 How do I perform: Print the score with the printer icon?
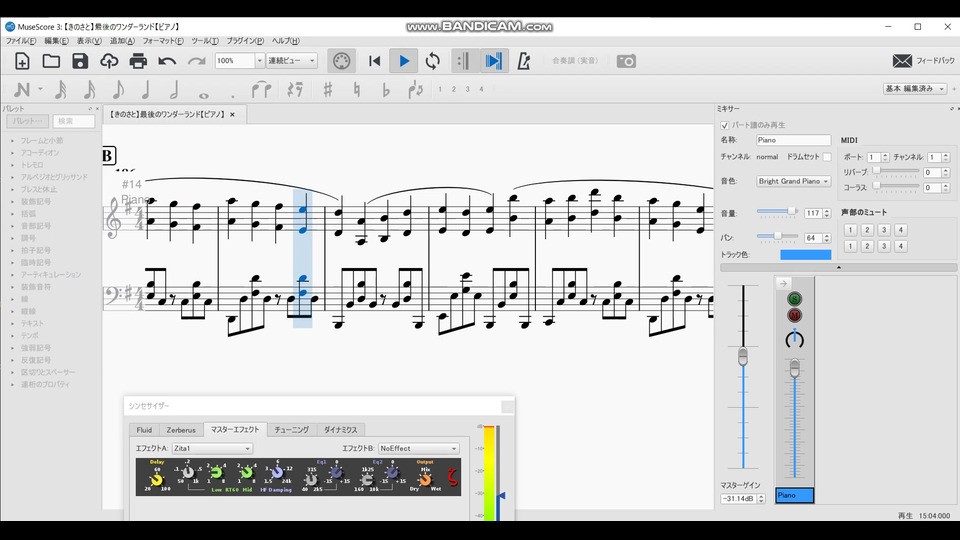click(x=138, y=61)
